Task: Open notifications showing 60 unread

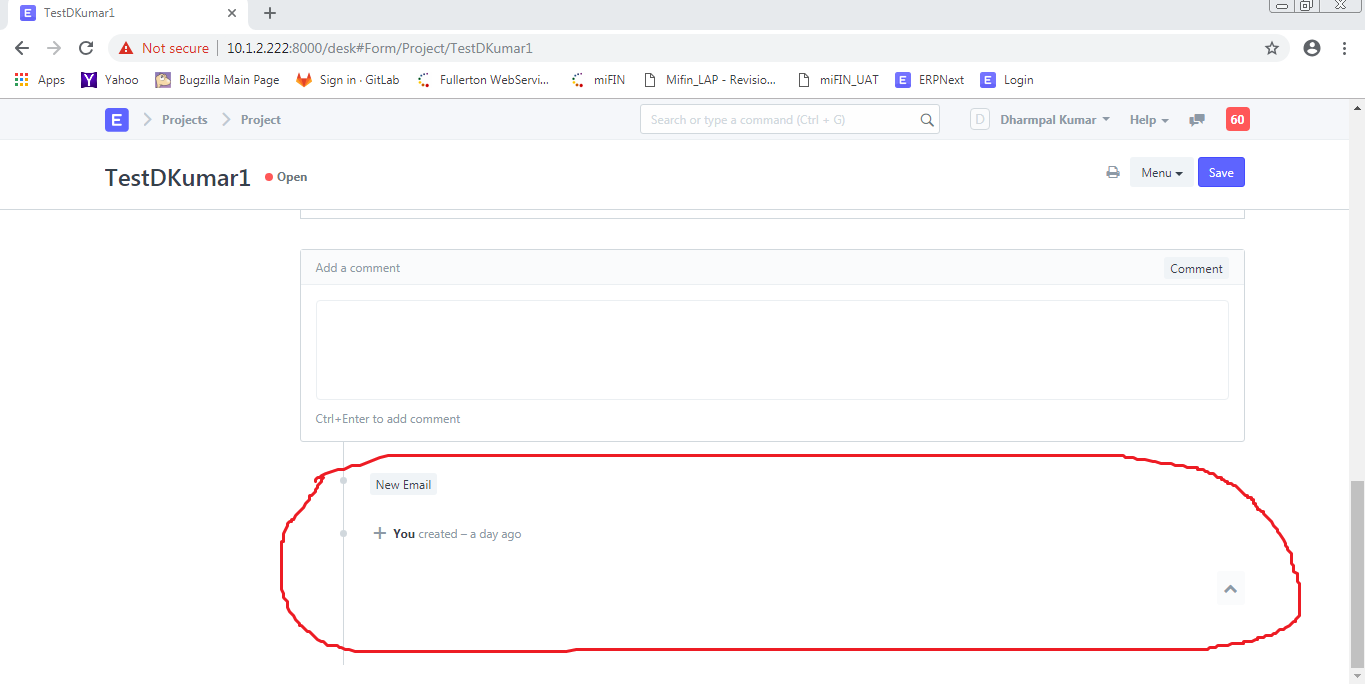Action: pyautogui.click(x=1237, y=119)
